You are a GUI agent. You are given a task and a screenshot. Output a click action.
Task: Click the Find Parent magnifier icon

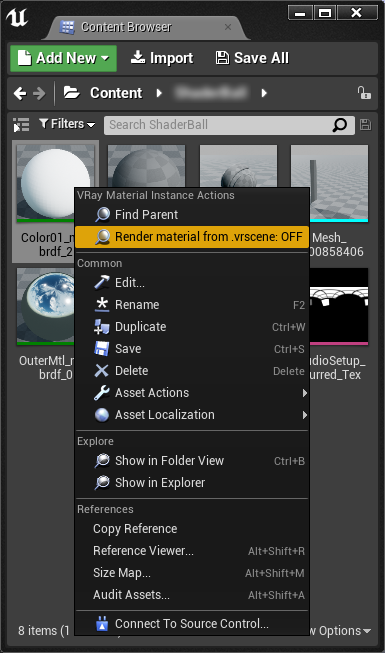(102, 215)
